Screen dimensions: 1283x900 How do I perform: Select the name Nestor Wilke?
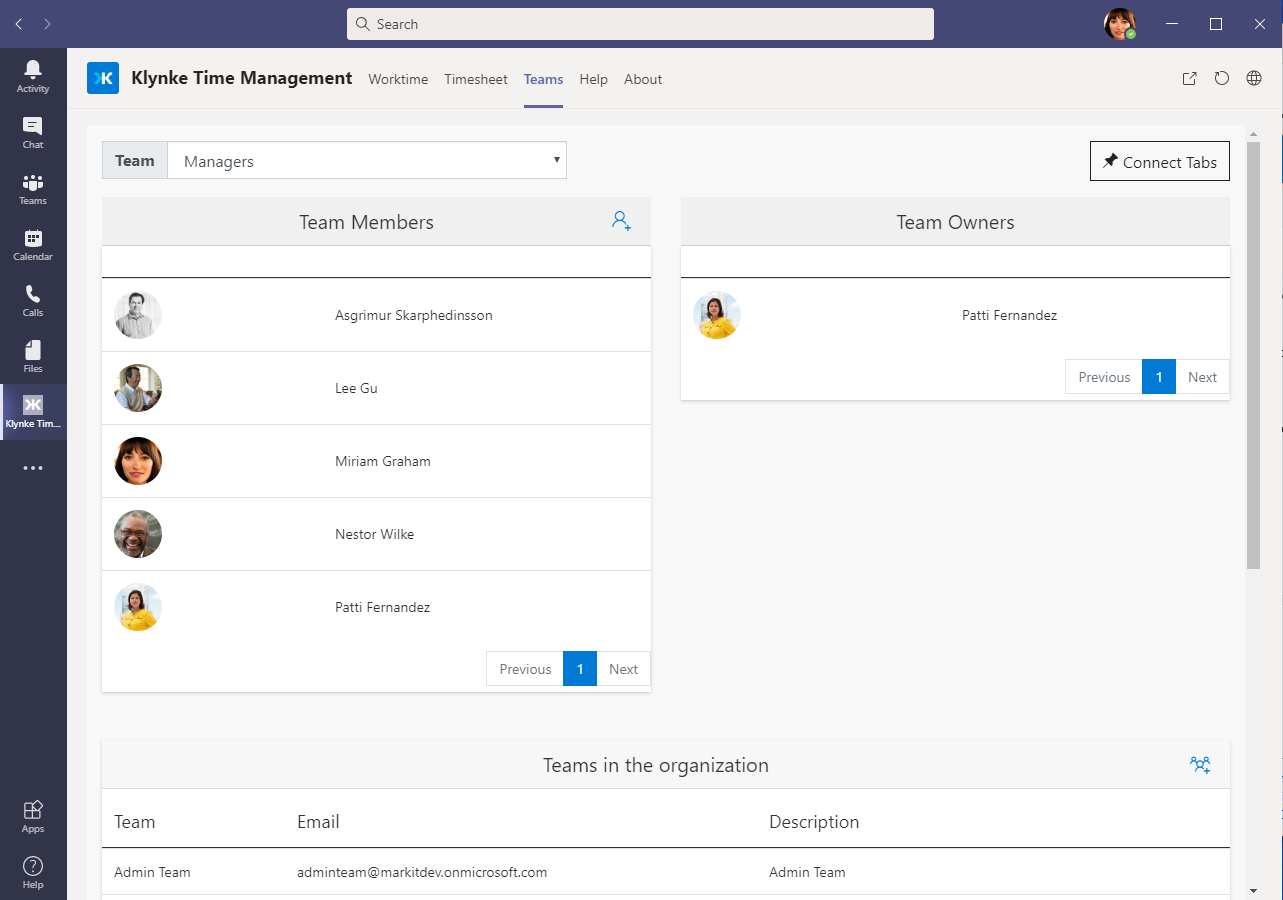pyautogui.click(x=374, y=534)
